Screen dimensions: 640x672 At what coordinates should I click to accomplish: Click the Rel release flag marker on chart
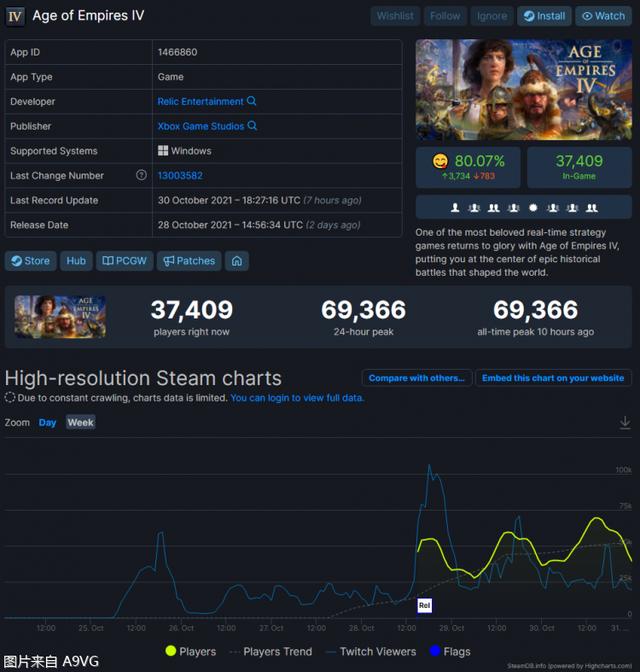coord(424,605)
